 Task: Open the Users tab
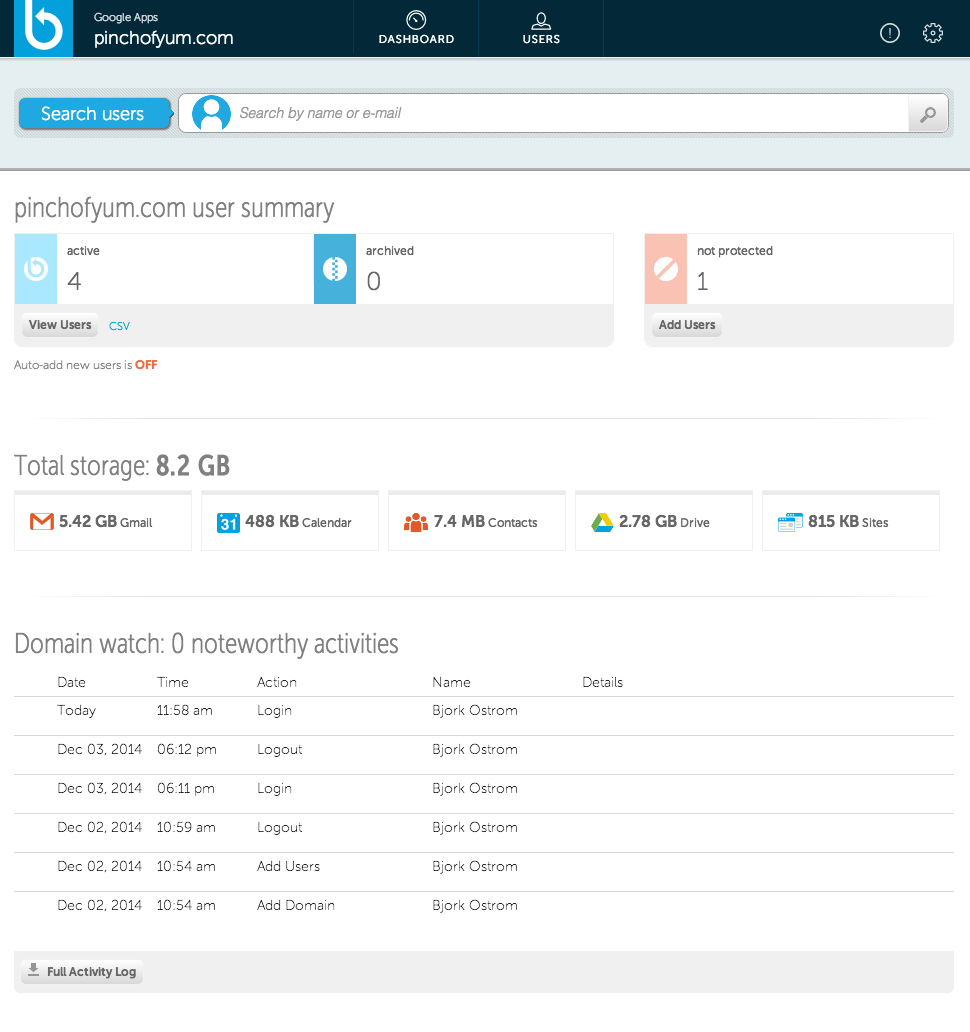[x=541, y=28]
